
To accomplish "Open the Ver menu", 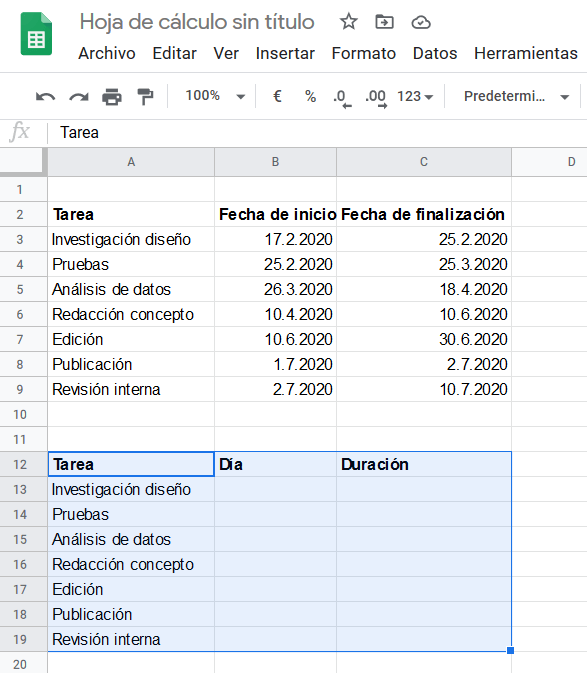I will 226,53.
